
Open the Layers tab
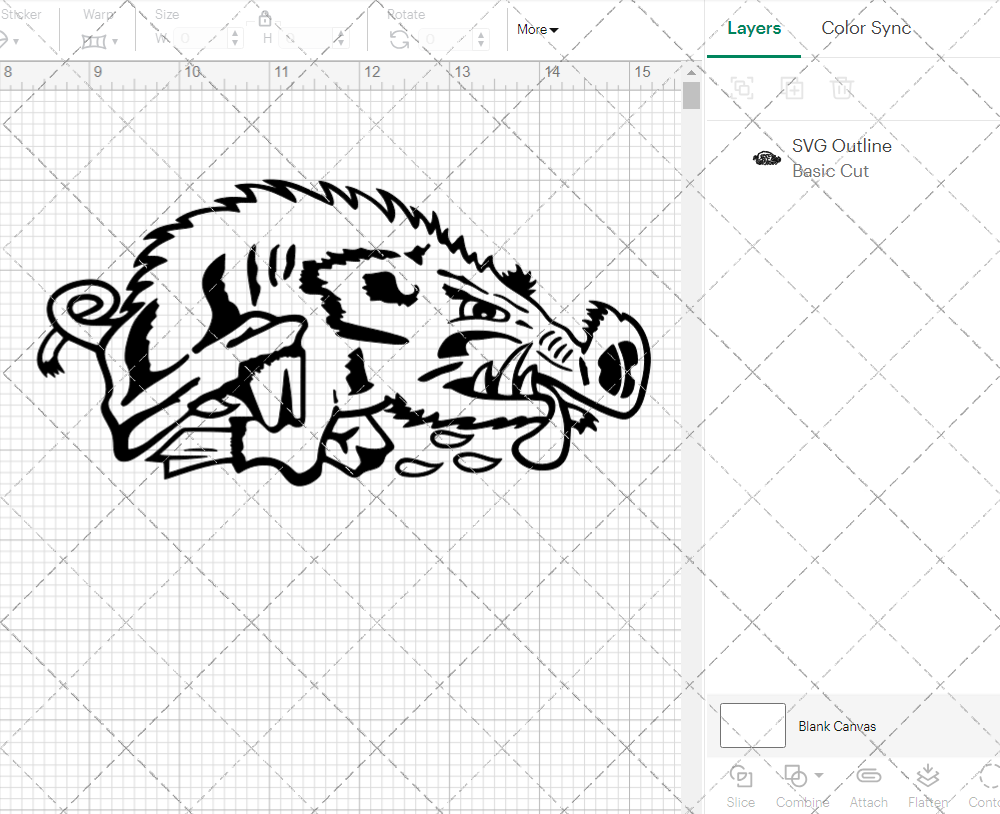pyautogui.click(x=754, y=28)
